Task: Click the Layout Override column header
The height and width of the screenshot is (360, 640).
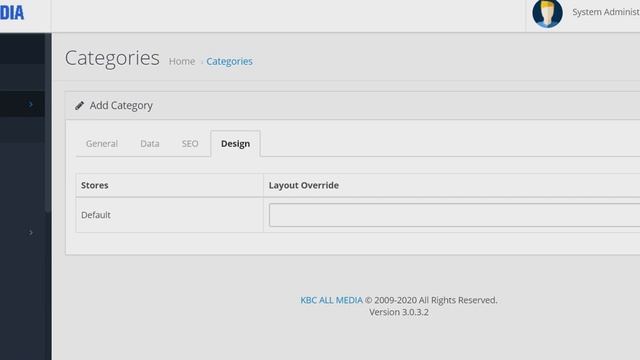Action: [304, 185]
